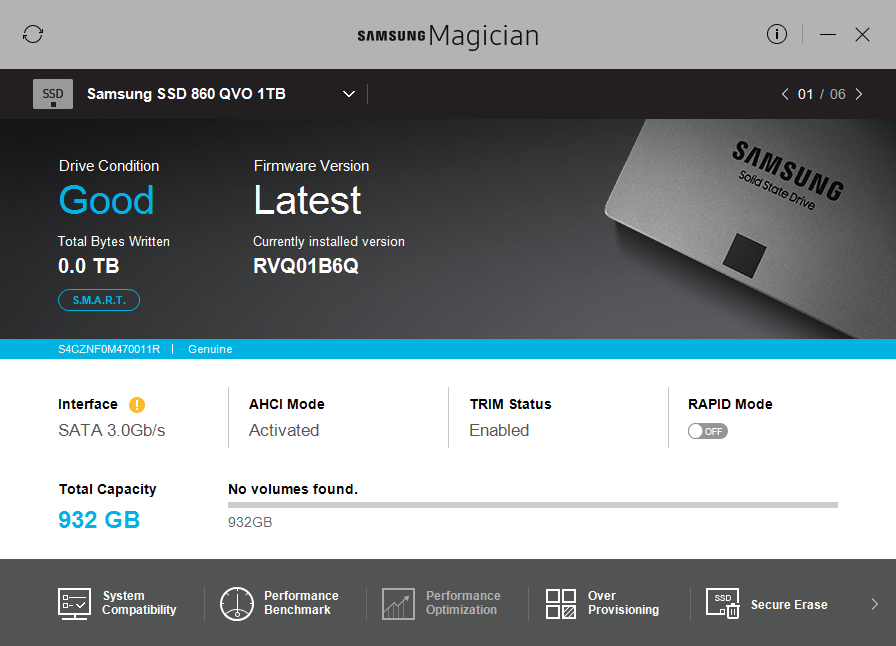The image size is (896, 646).
Task: Select Samsung SSD 860 QVO 1TB drive name
Action: pos(186,94)
